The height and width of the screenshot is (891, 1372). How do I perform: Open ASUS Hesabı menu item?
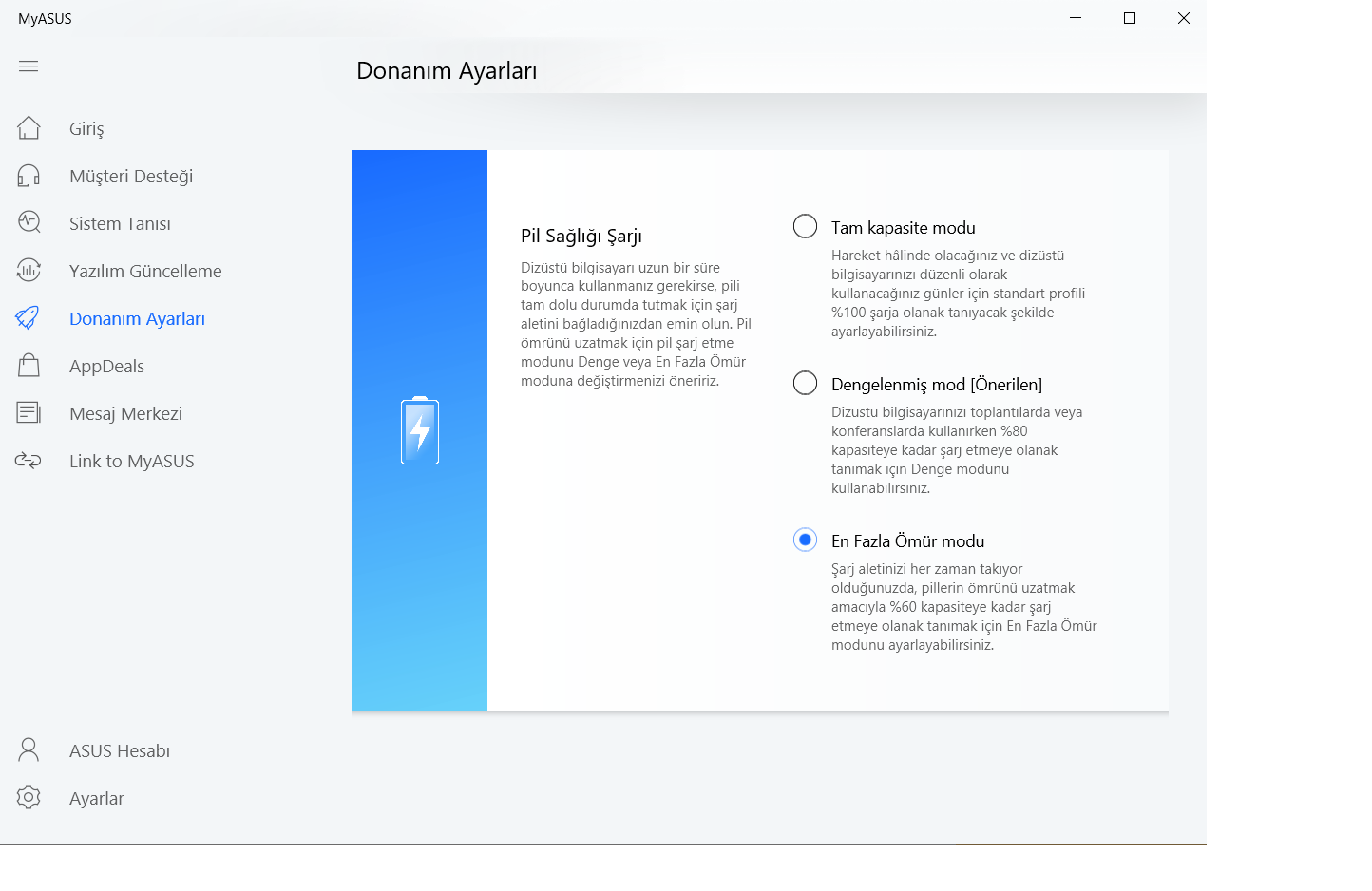[120, 750]
